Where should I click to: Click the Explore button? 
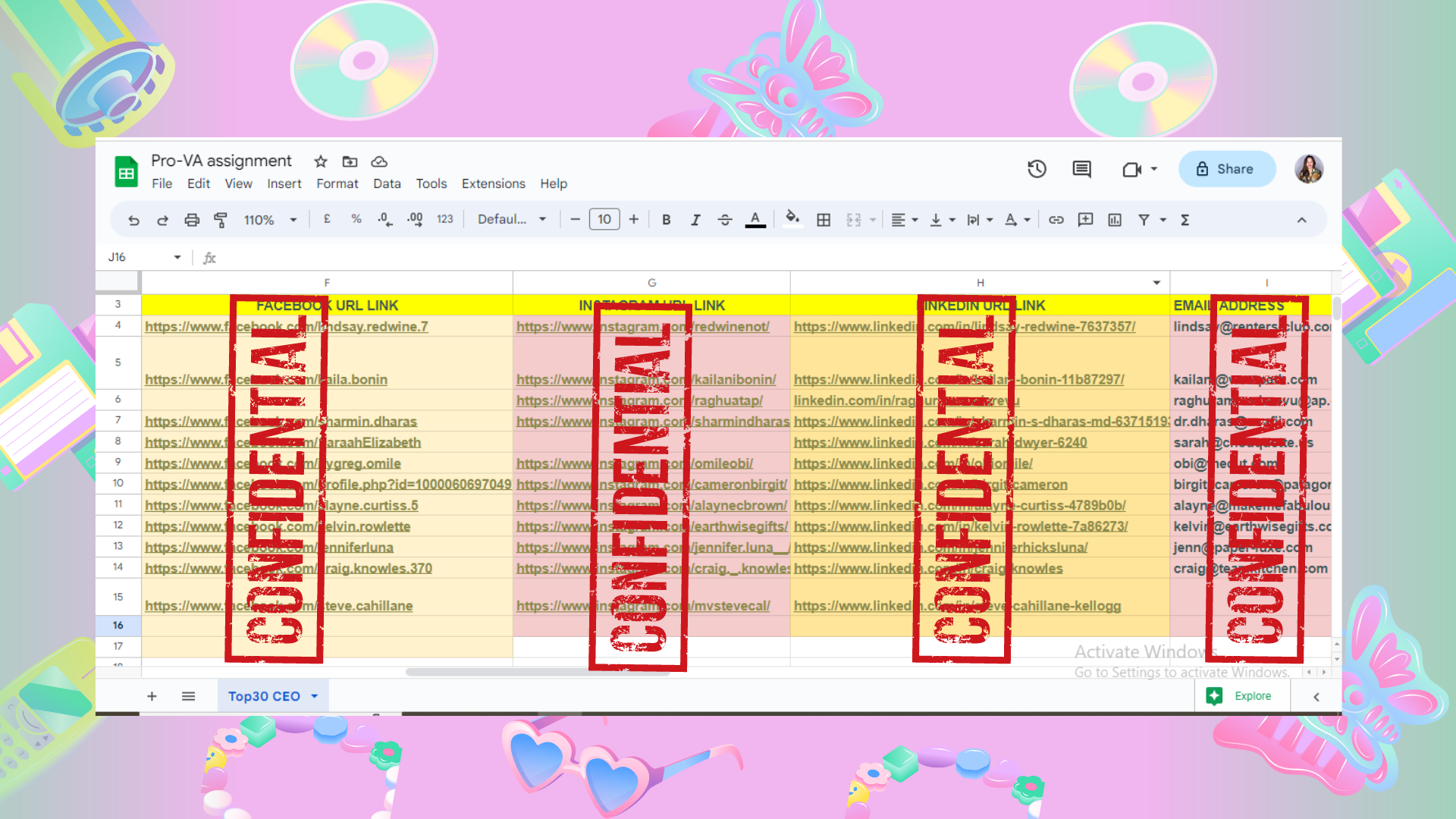pyautogui.click(x=1242, y=696)
